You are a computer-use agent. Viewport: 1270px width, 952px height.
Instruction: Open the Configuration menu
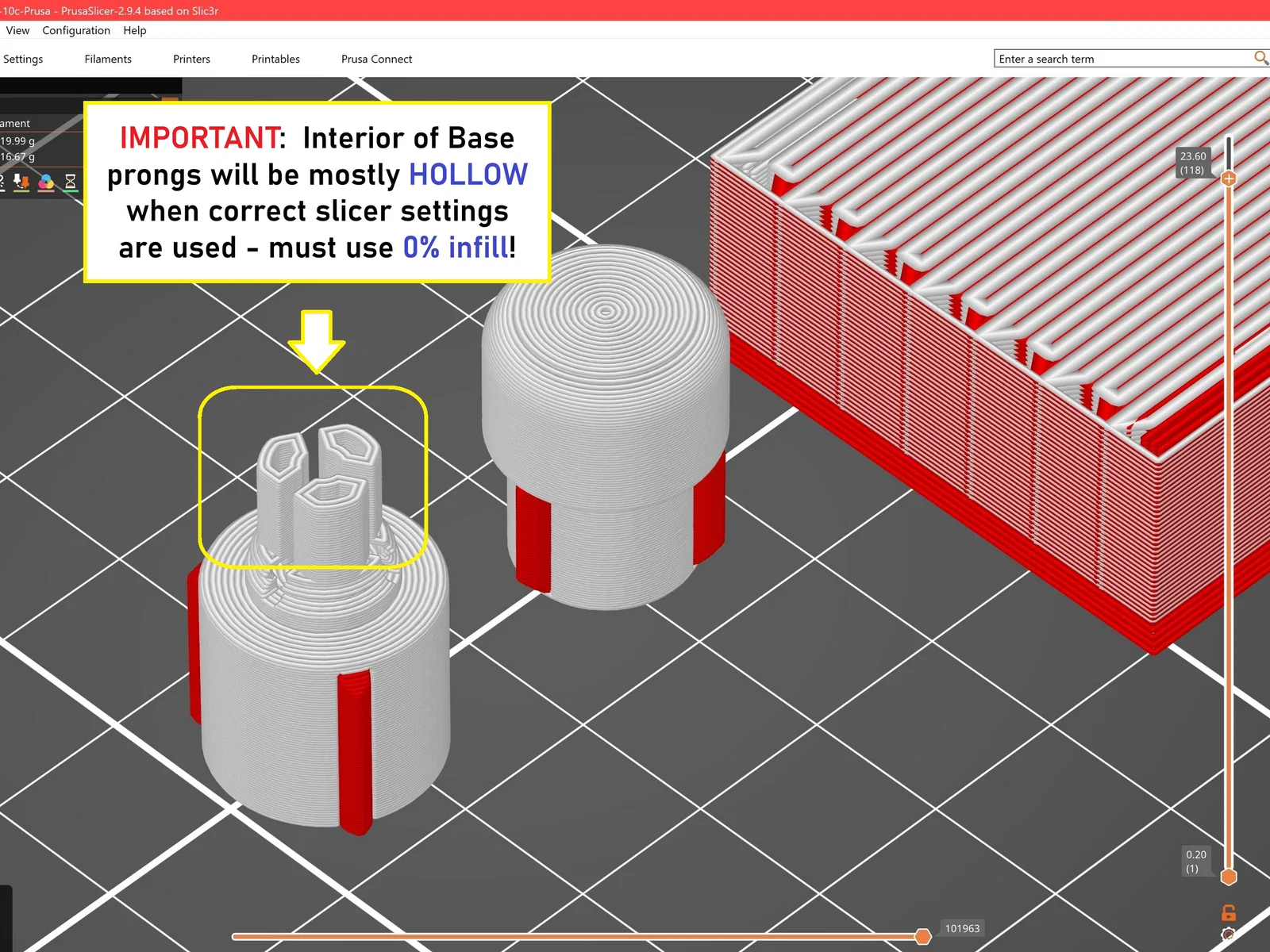[76, 30]
